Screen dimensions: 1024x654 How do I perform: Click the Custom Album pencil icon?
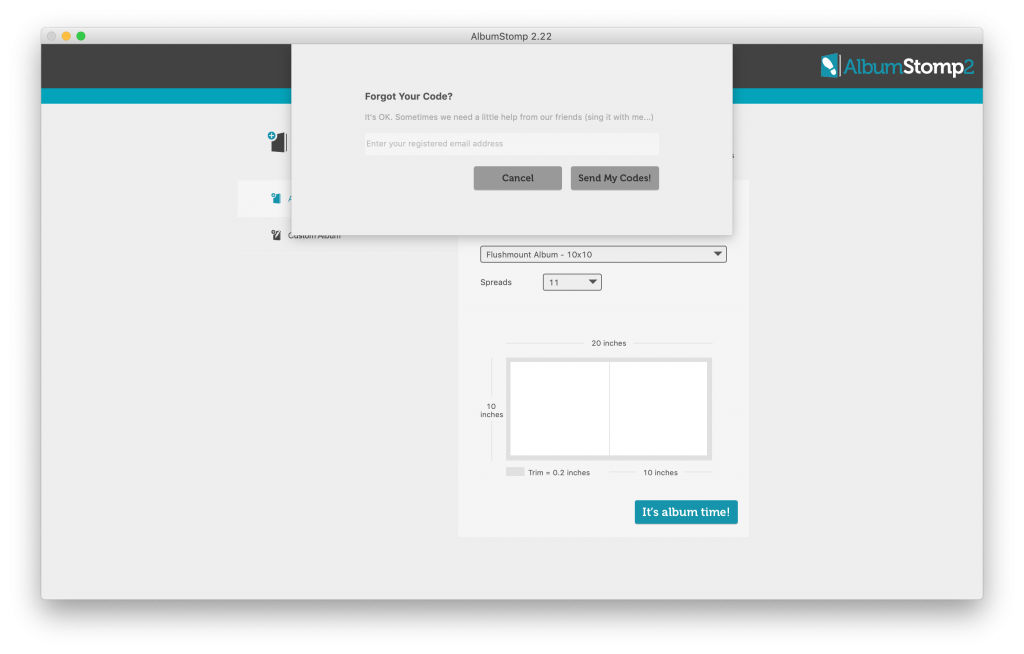pyautogui.click(x=276, y=236)
